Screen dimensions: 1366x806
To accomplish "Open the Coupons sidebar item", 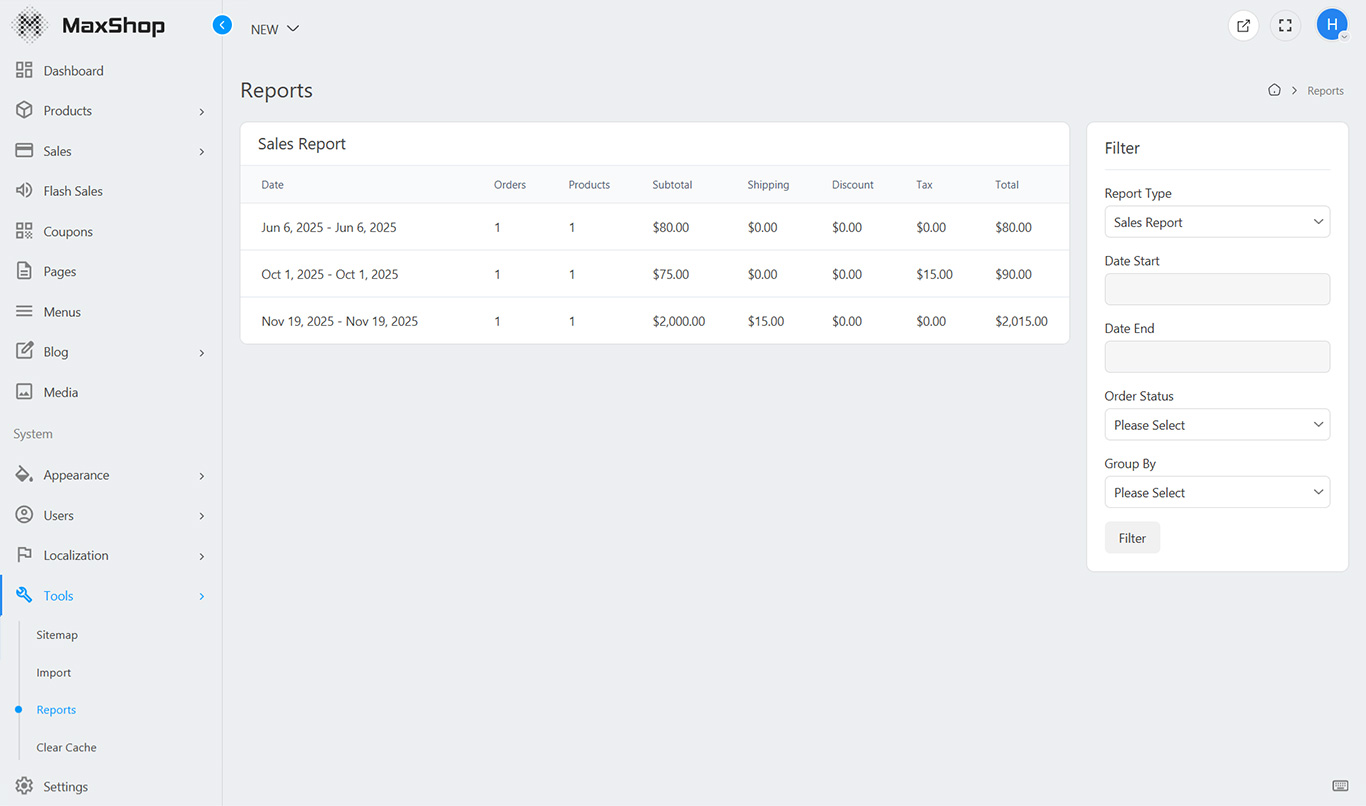I will pos(68,232).
